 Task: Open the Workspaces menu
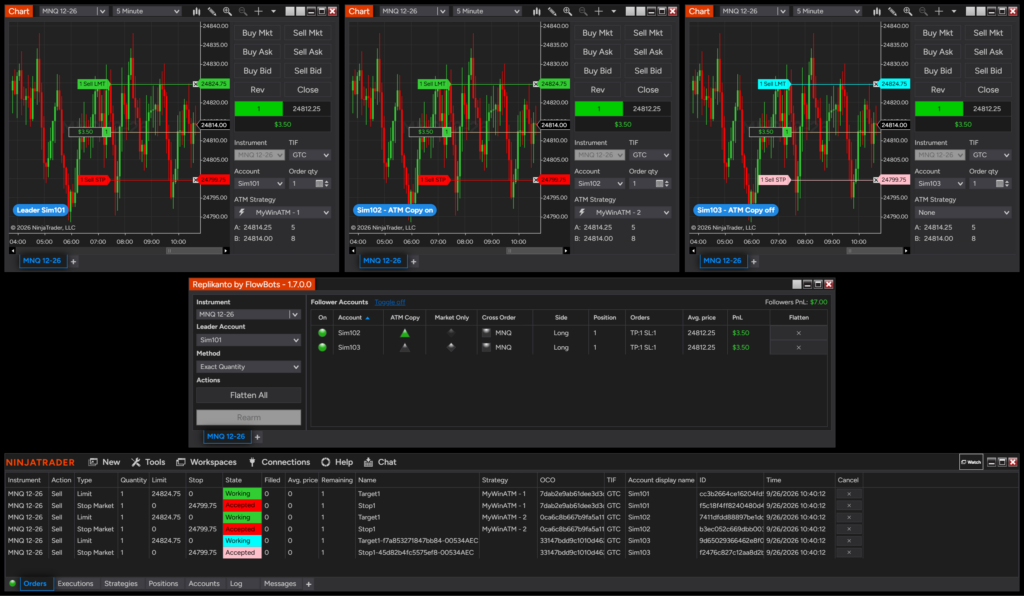point(206,462)
